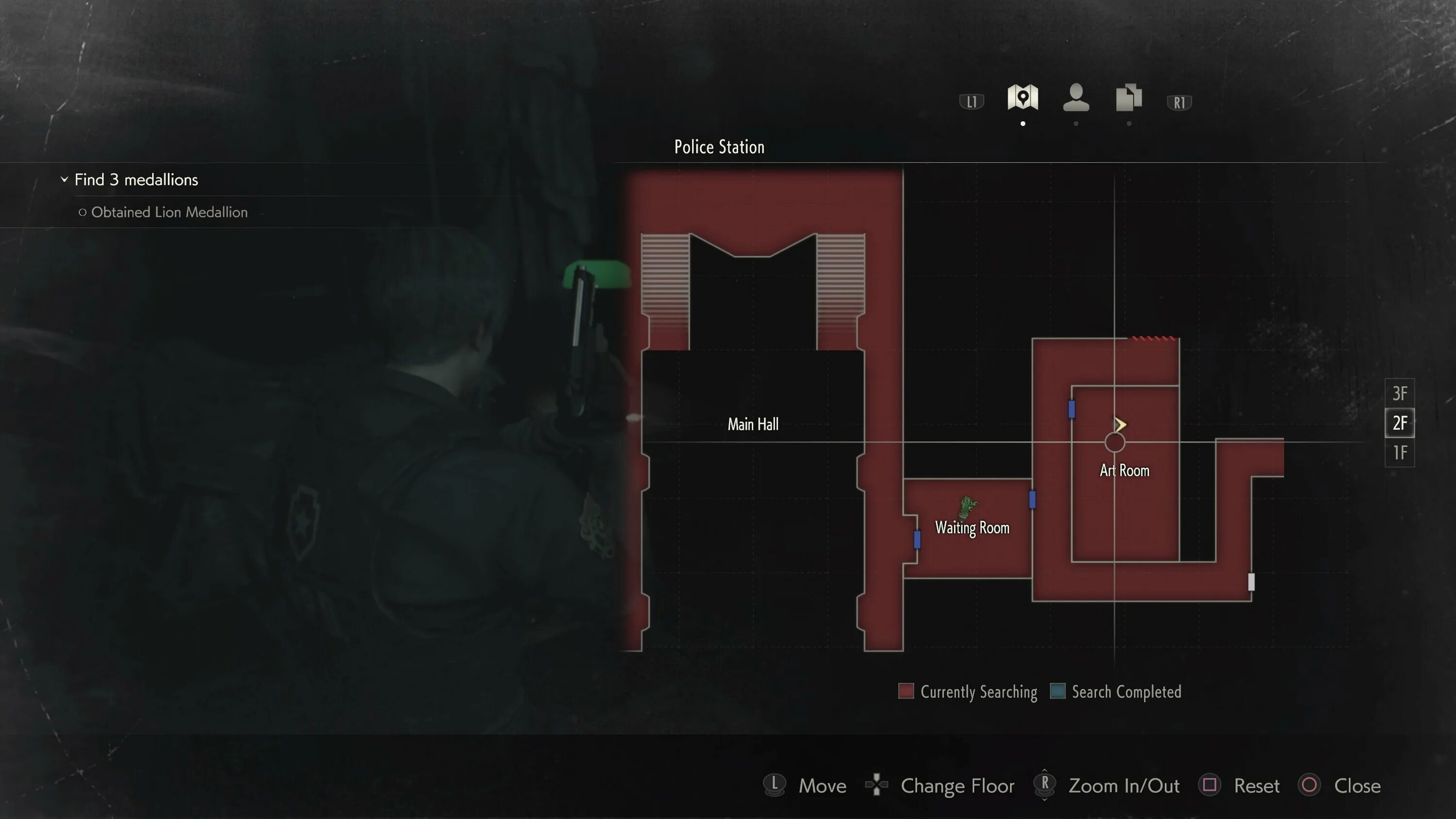The height and width of the screenshot is (819, 1456).
Task: Expand the Find 3 medallions objective
Action: click(63, 179)
